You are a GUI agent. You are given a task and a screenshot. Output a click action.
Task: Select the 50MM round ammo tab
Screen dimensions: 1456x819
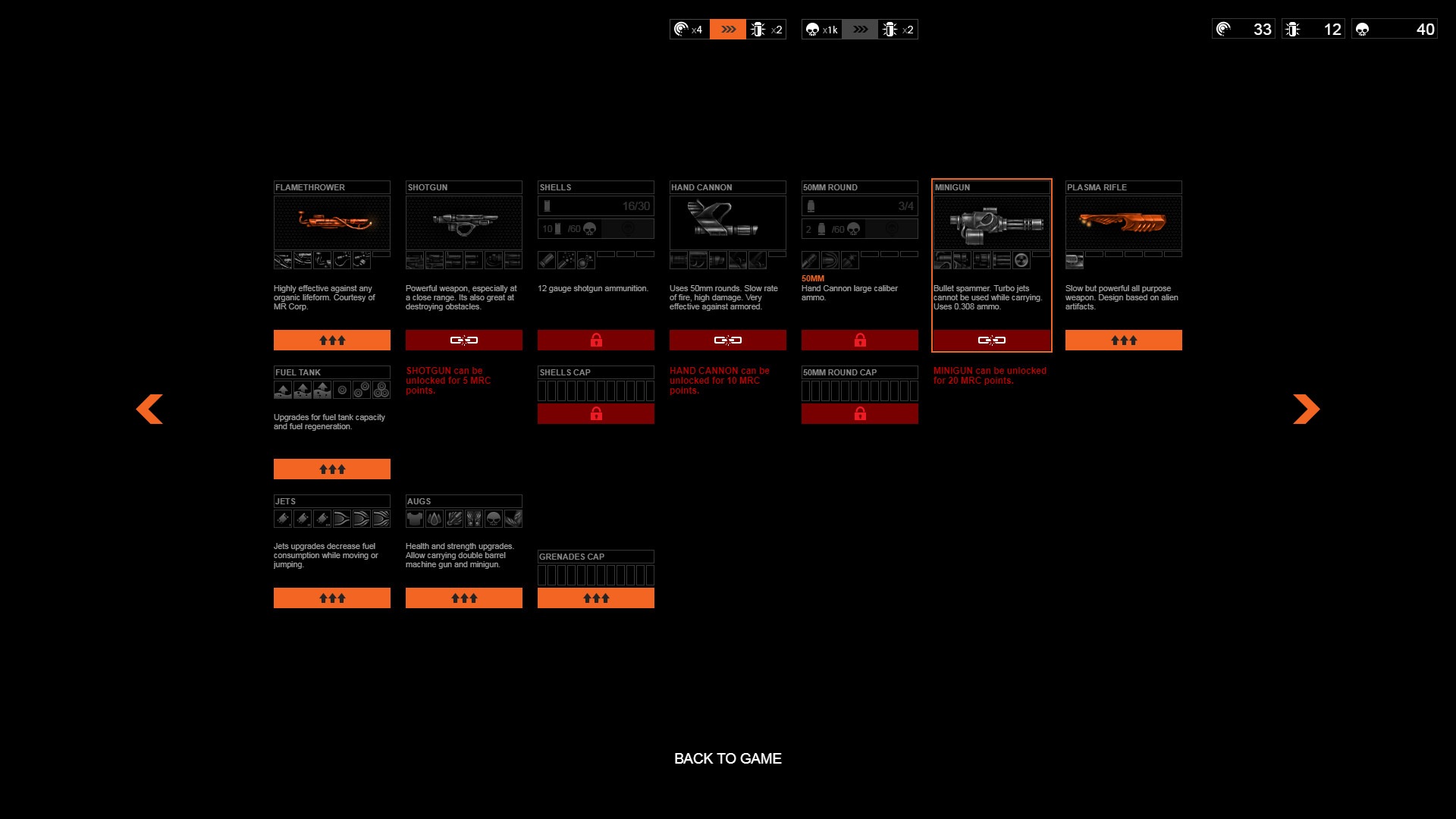[859, 187]
